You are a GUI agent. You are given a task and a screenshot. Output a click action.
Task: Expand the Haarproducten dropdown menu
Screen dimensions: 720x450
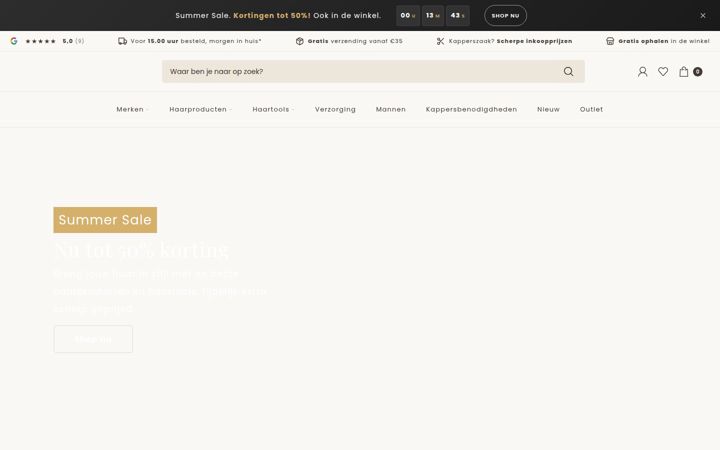point(200,109)
